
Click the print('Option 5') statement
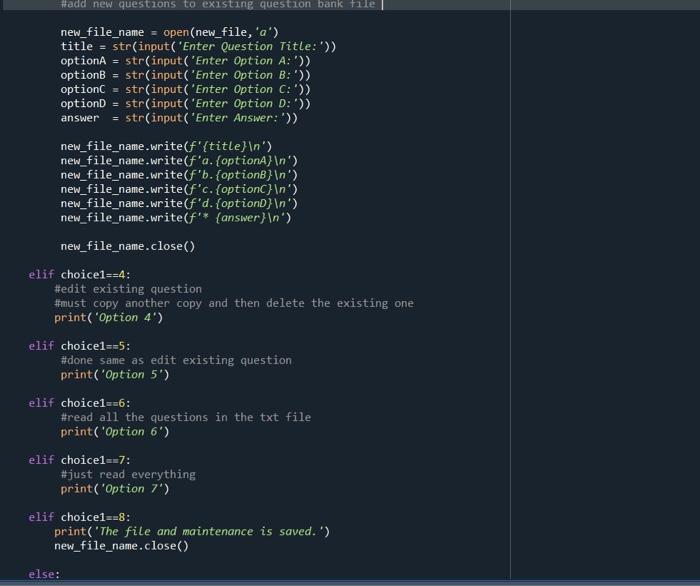[115, 374]
